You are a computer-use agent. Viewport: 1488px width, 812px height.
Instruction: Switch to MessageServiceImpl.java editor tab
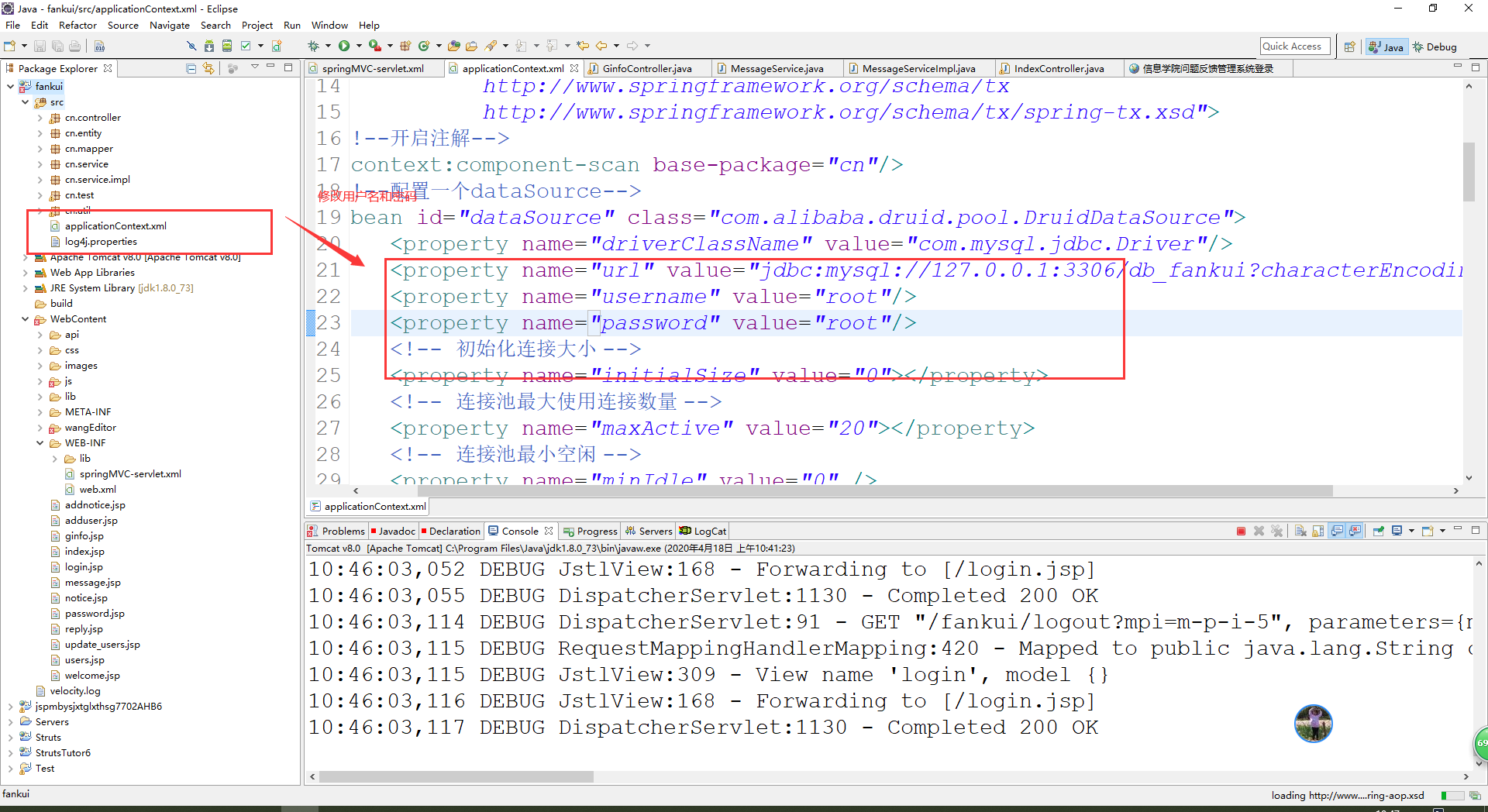click(918, 69)
